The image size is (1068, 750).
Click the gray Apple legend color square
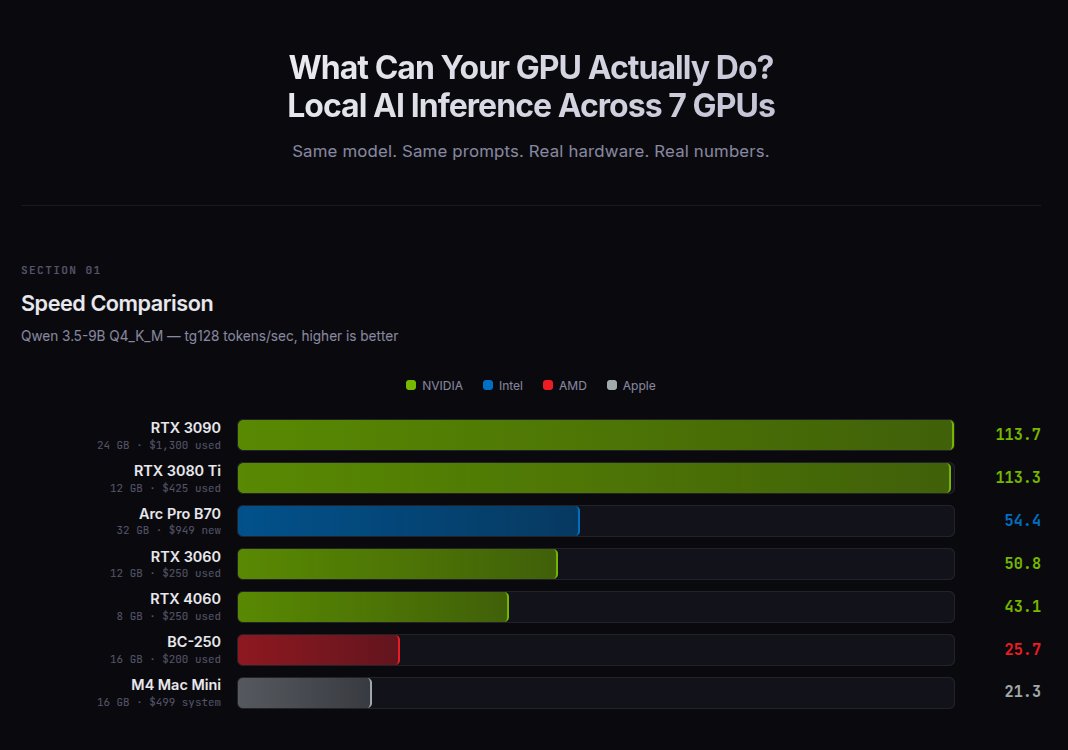(x=612, y=386)
